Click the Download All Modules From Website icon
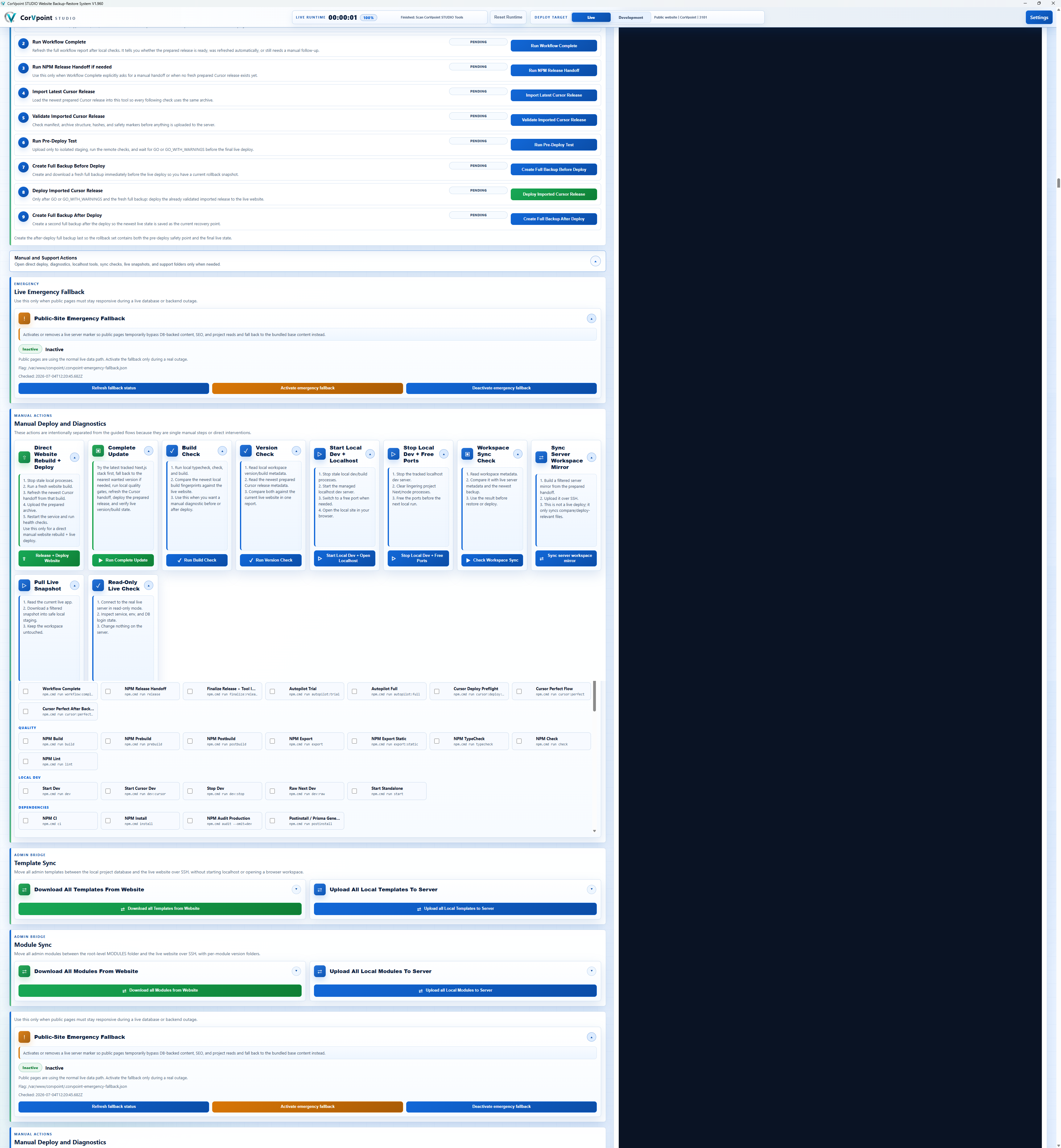The height and width of the screenshot is (1148, 1061). [x=24, y=971]
